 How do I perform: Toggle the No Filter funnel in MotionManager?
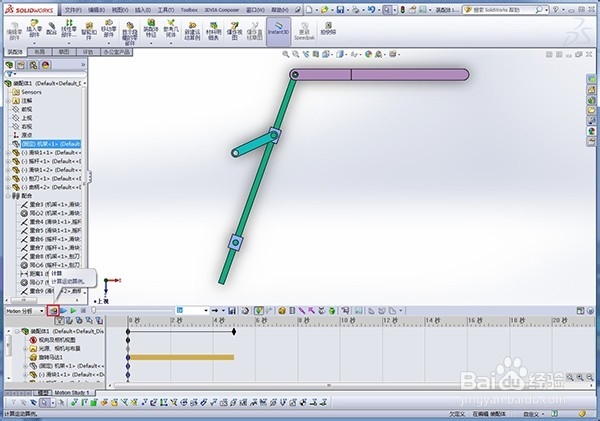(x=59, y=320)
